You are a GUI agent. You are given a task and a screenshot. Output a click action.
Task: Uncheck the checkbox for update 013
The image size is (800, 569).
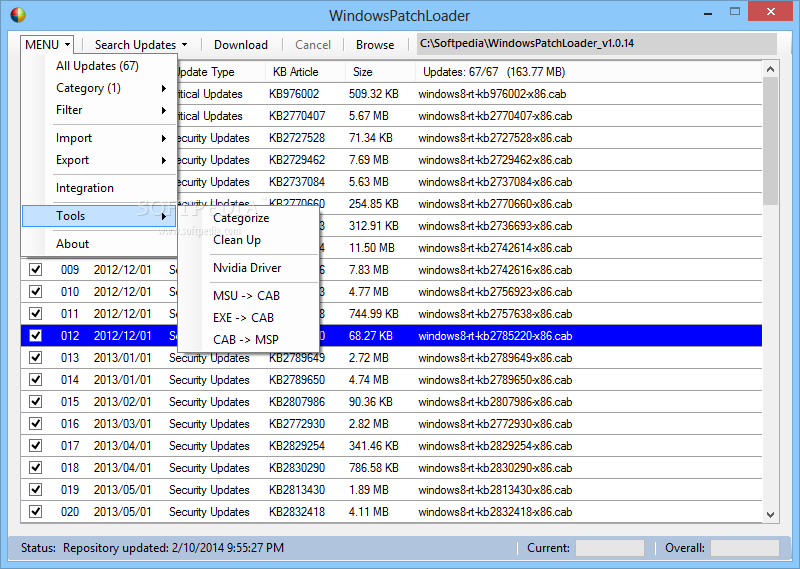pos(35,358)
